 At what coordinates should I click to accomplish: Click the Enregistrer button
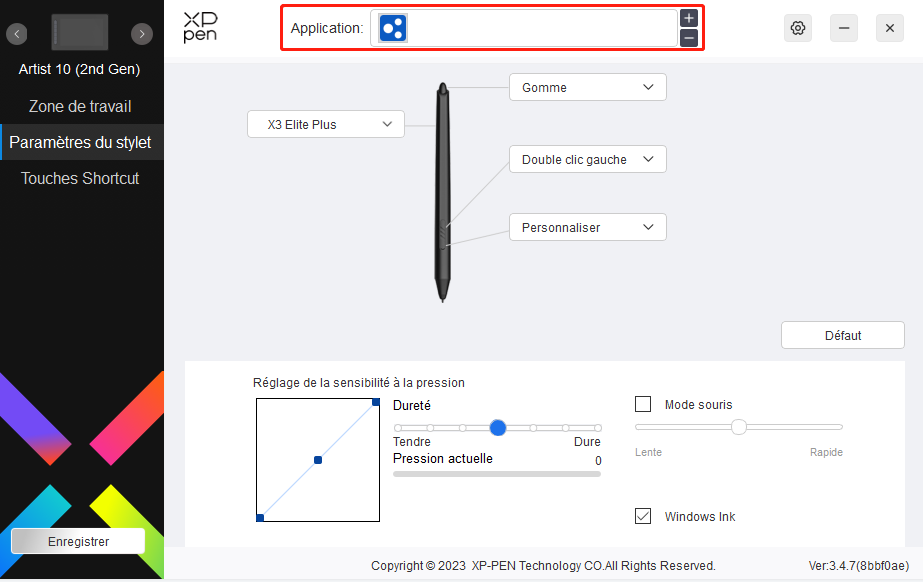click(78, 541)
